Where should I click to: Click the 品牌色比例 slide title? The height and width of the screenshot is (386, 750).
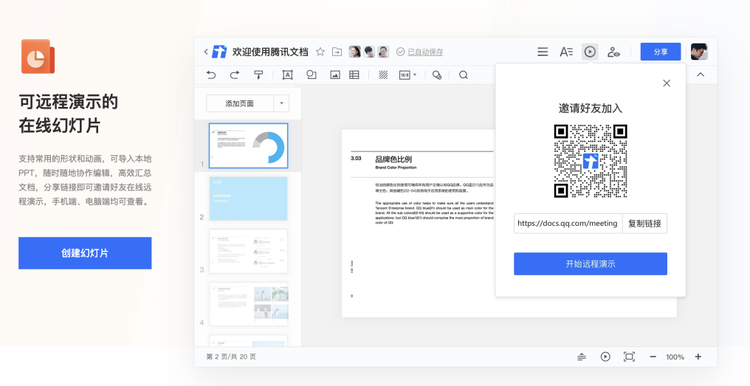coord(393,159)
